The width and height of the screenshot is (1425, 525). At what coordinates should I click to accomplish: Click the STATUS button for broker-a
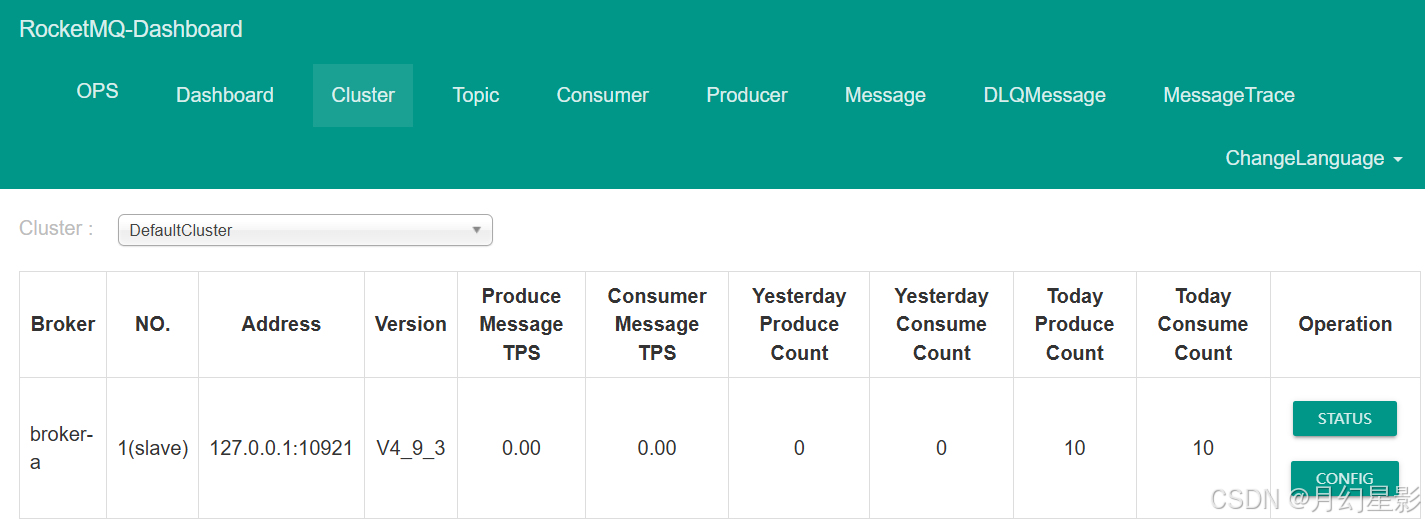(x=1344, y=418)
